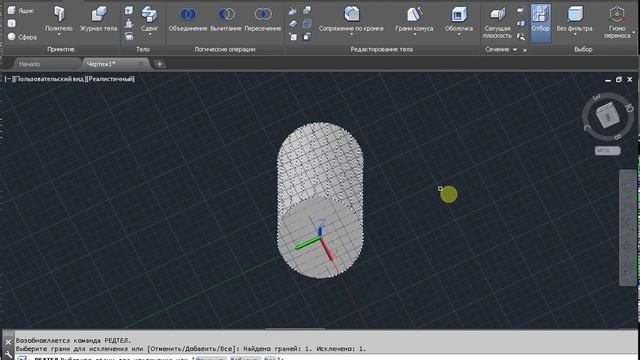This screenshot has width=640, height=360.
Task: Expand the Сдвиг dropdown arrow
Action: [149, 35]
